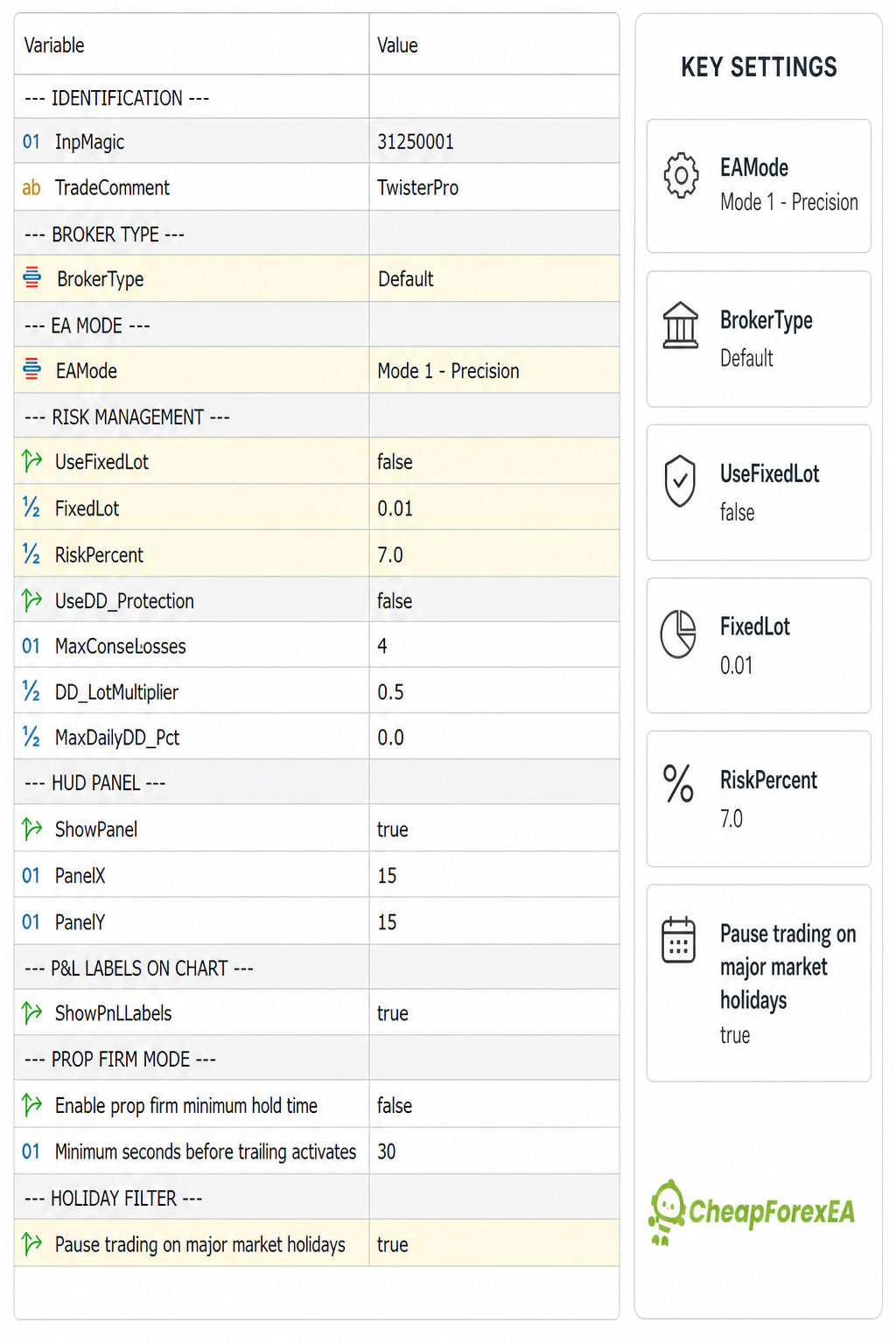Click the bank building icon in BrokerType card
Viewport: 896px width, 1344px height.
[x=681, y=325]
